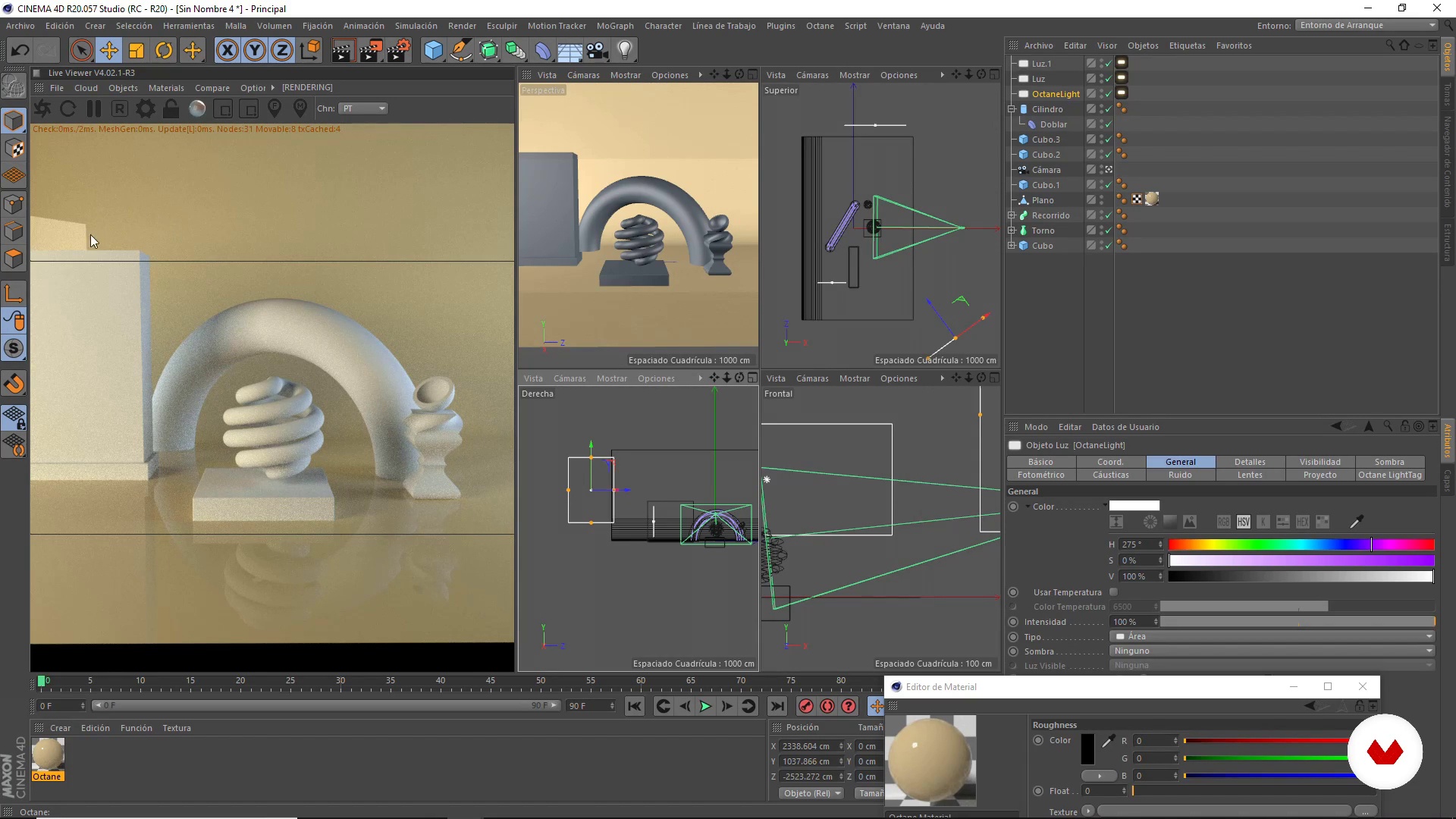
Task: Toggle Z axis lock
Action: point(282,51)
